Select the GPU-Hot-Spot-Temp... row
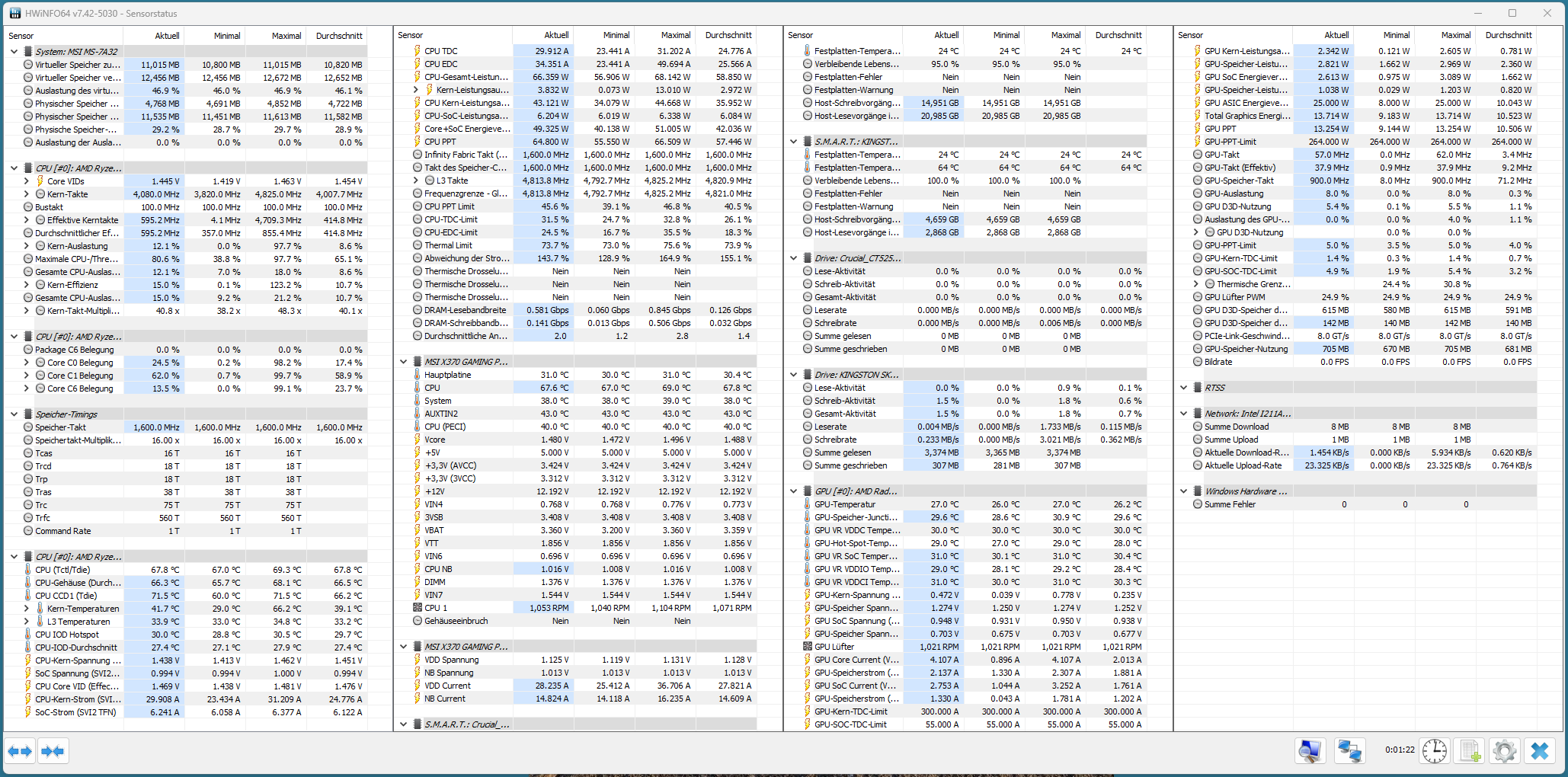This screenshot has width=1568, height=777. click(x=966, y=543)
